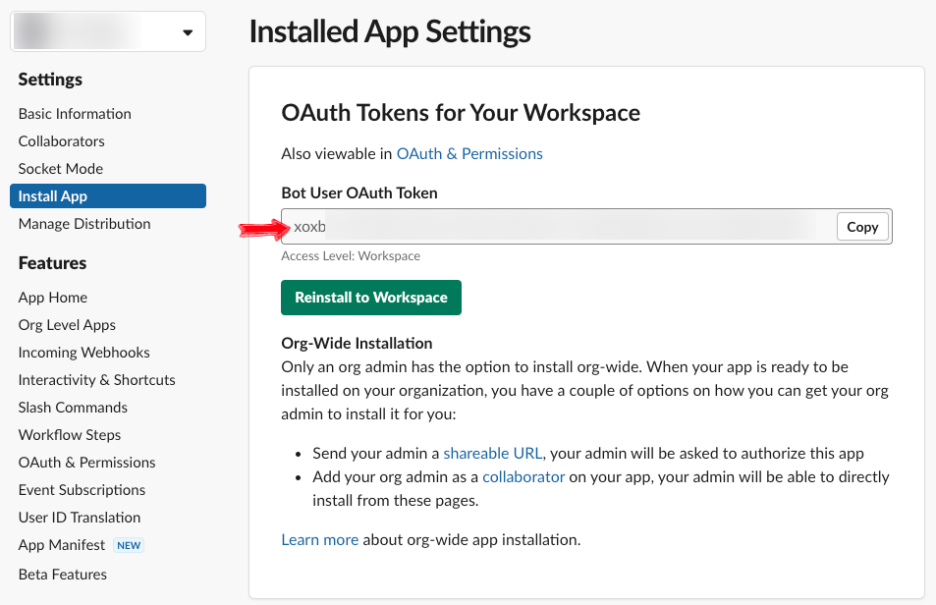
Task: Follow the OAuth & Permissions link under heading
Action: point(469,154)
